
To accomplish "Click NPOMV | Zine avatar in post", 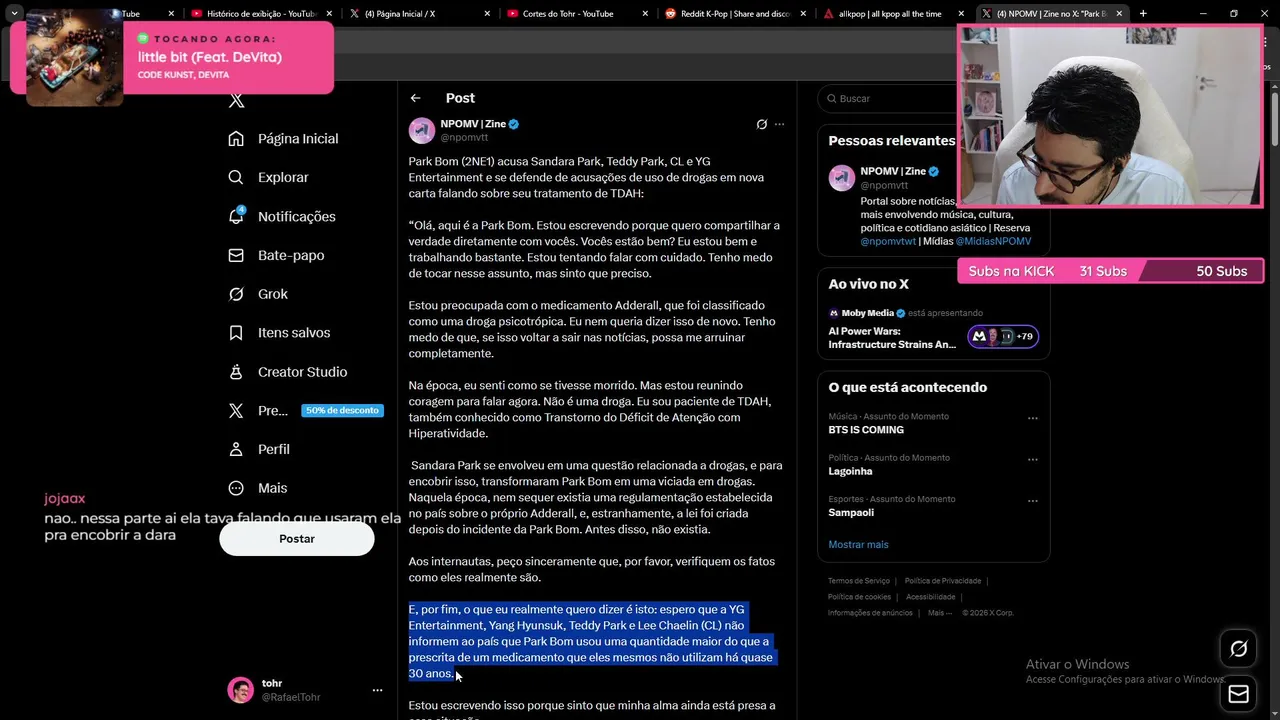I will 422,130.
